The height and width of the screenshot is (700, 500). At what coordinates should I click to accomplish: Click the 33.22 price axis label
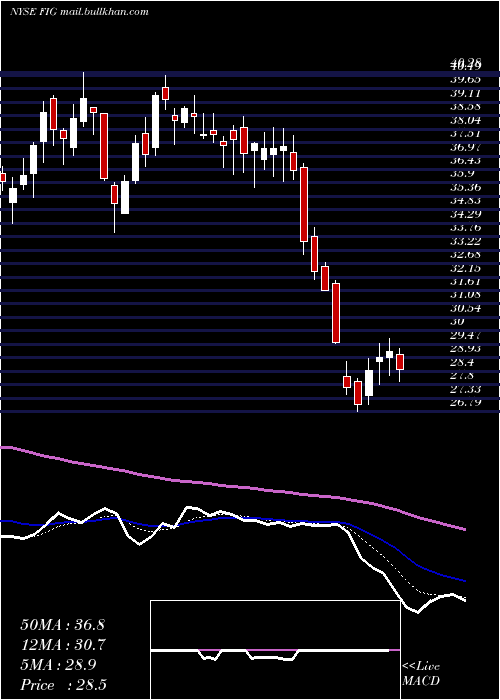click(465, 241)
